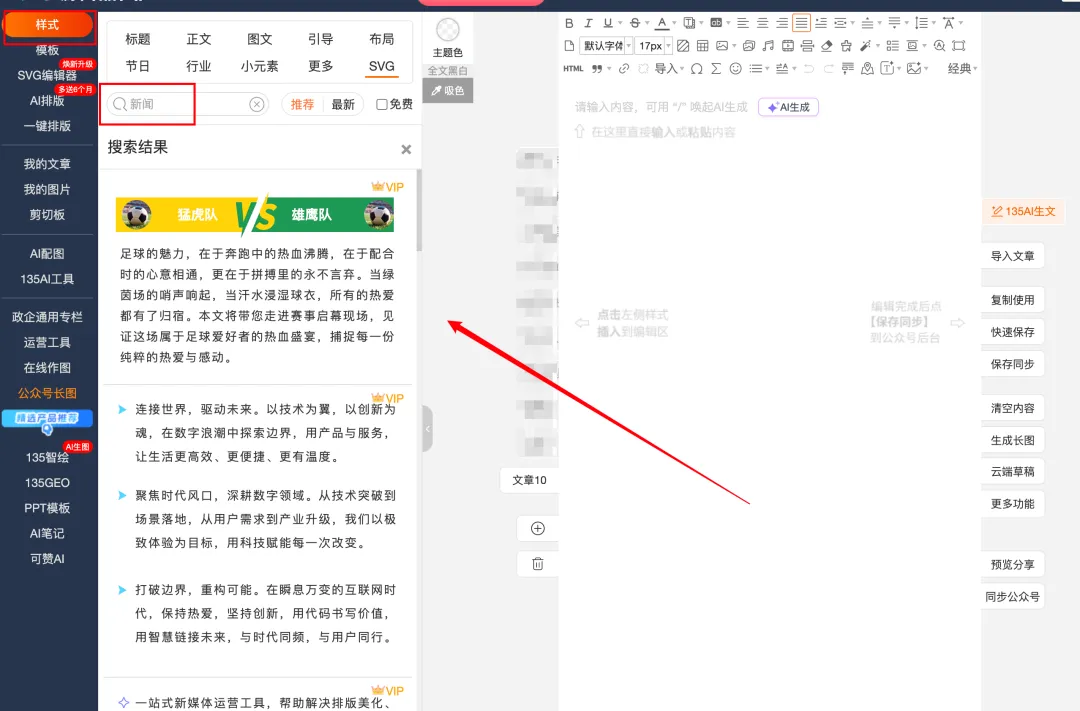Add a new article with the plus icon

click(x=538, y=528)
